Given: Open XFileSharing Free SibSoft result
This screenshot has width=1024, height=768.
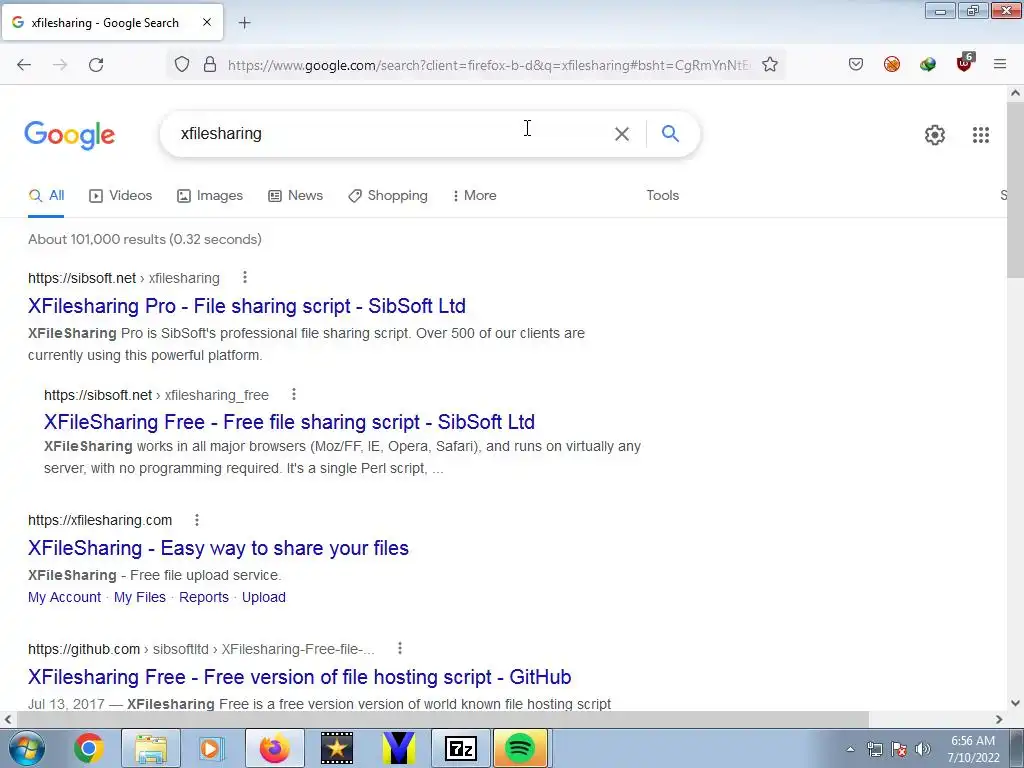Looking at the screenshot, I should coord(289,422).
